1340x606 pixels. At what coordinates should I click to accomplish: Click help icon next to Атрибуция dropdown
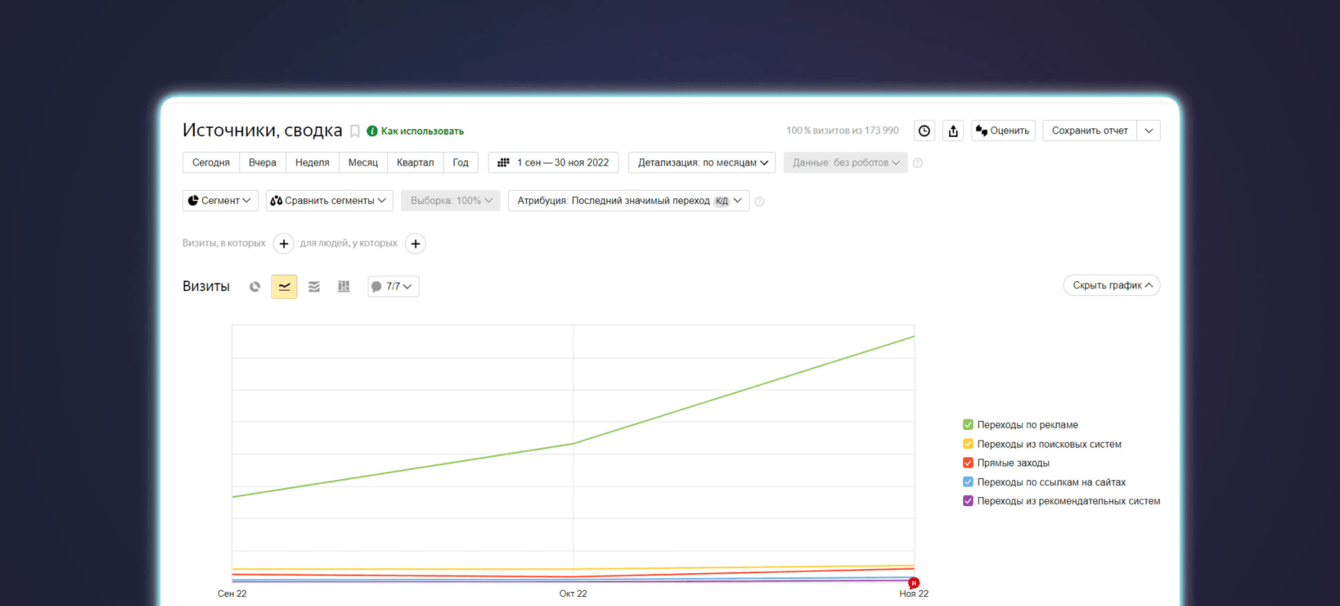pyautogui.click(x=759, y=201)
